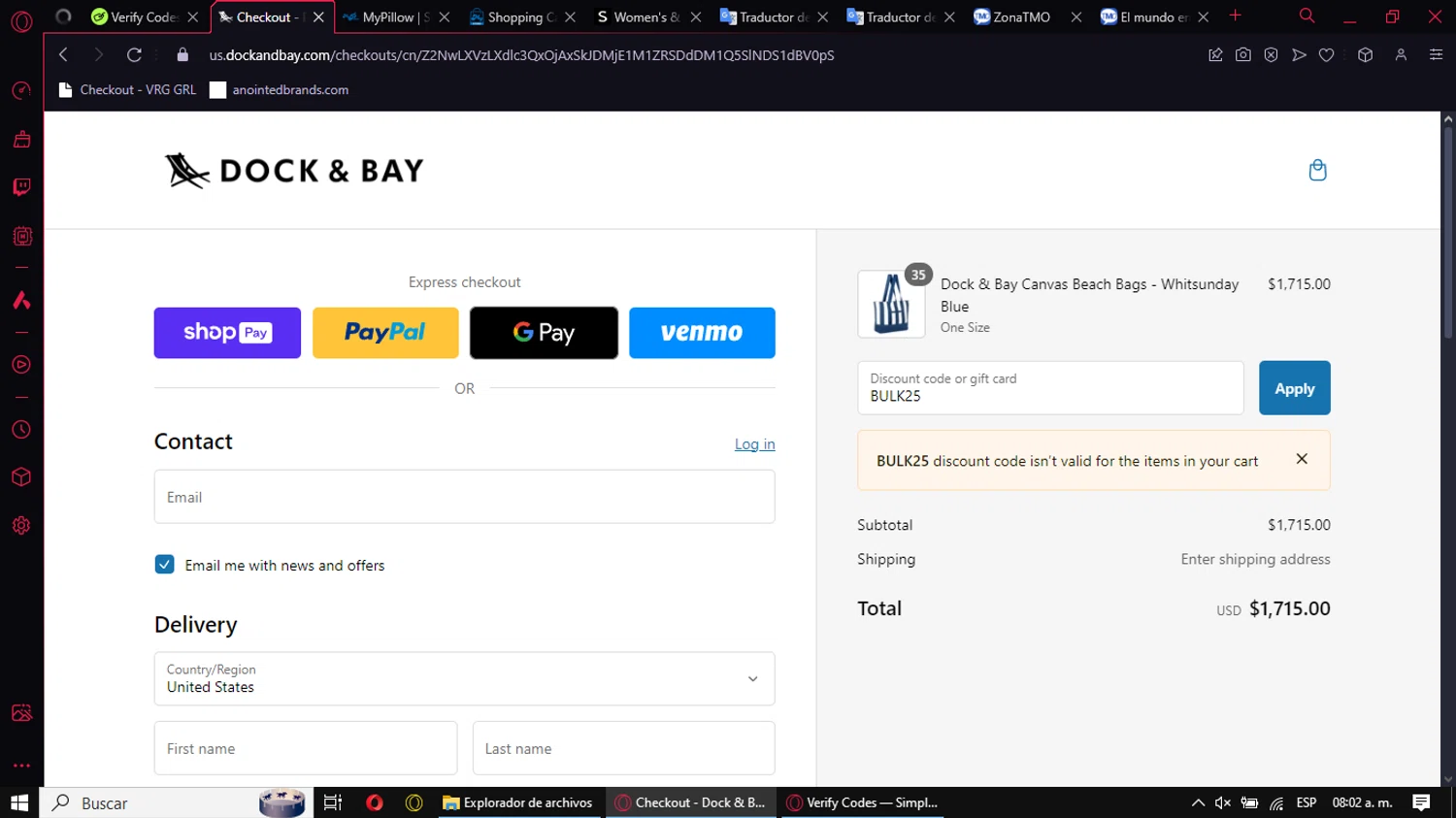Reload the current page
This screenshot has width=1456, height=818.
(134, 55)
